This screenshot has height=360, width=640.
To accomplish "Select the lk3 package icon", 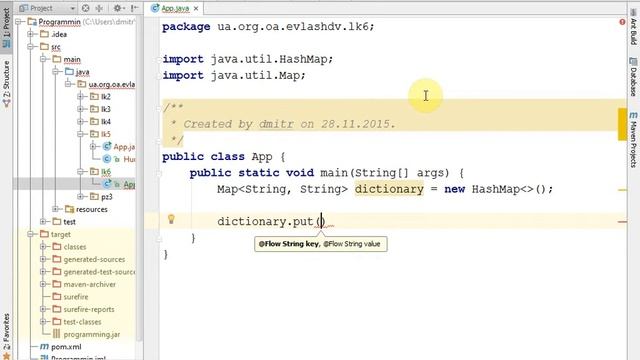I will point(95,109).
